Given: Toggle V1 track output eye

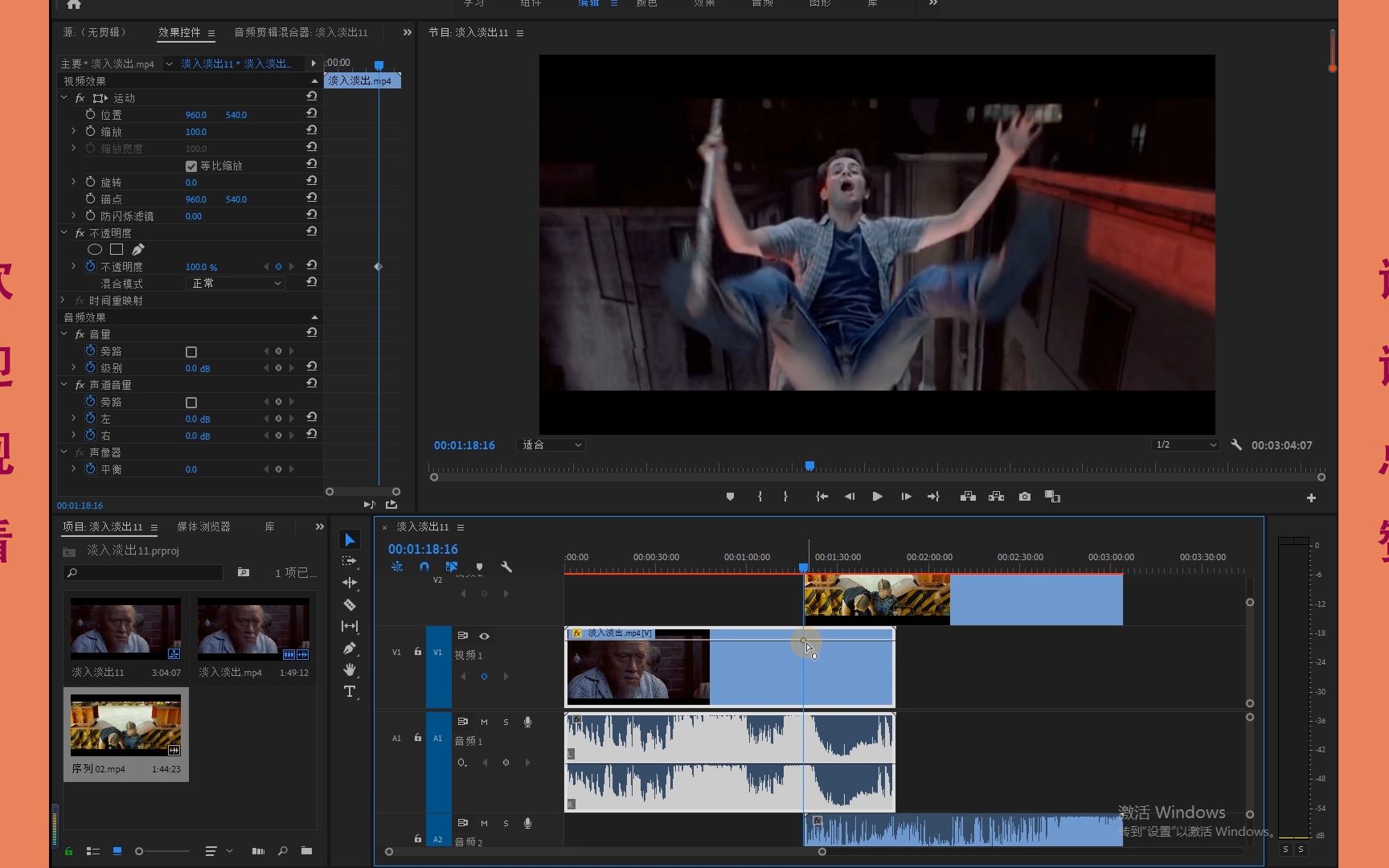Looking at the screenshot, I should (485, 636).
